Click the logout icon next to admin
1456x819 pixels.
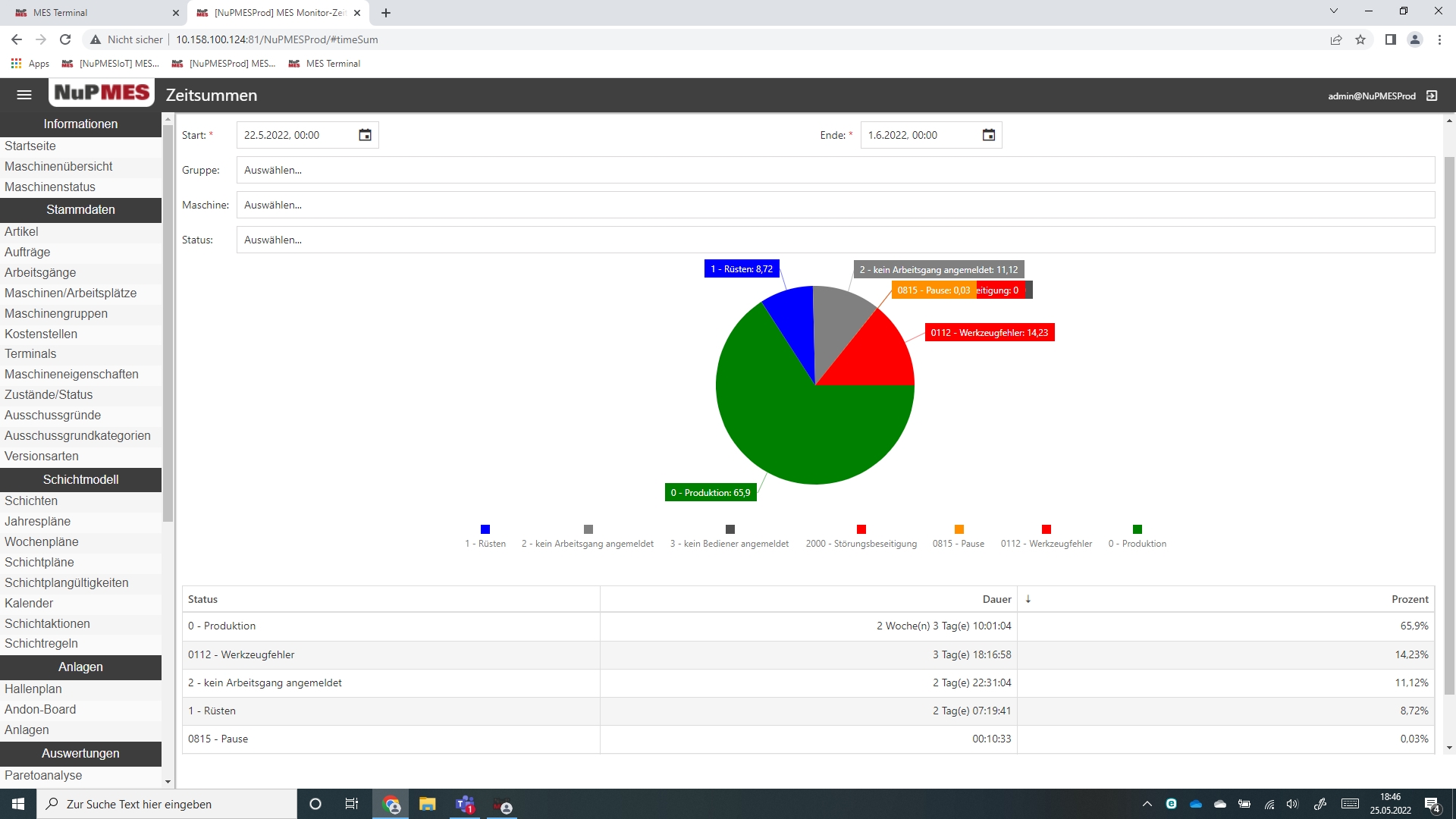pos(1432,96)
